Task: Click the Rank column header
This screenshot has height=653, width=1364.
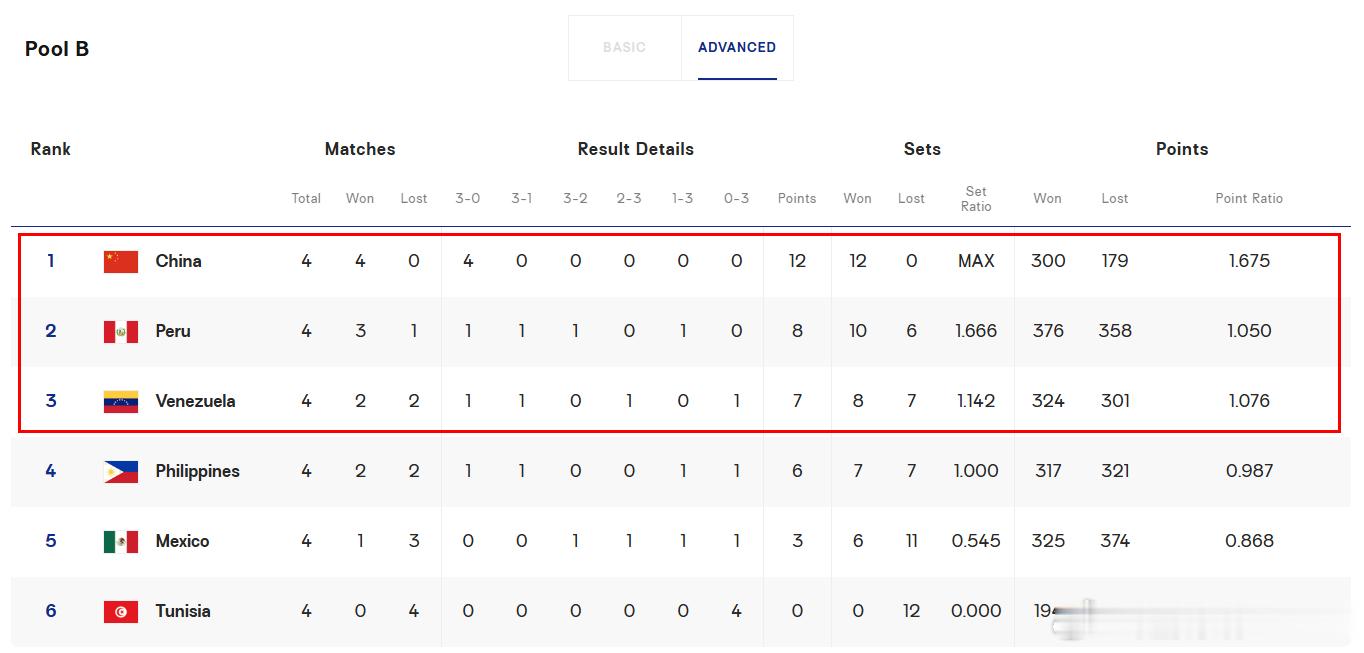Action: click(x=51, y=149)
